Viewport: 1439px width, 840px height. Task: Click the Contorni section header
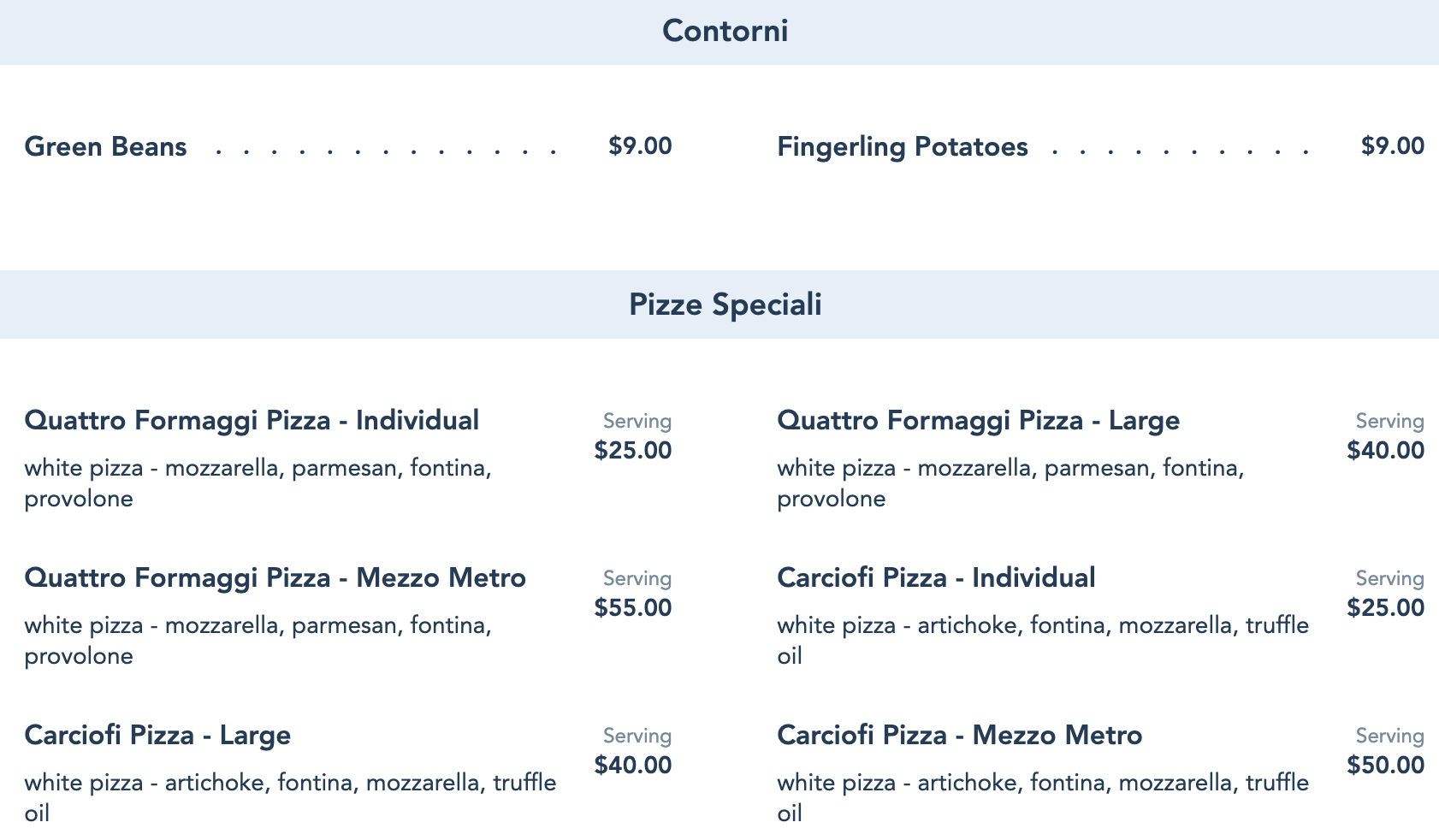point(725,32)
